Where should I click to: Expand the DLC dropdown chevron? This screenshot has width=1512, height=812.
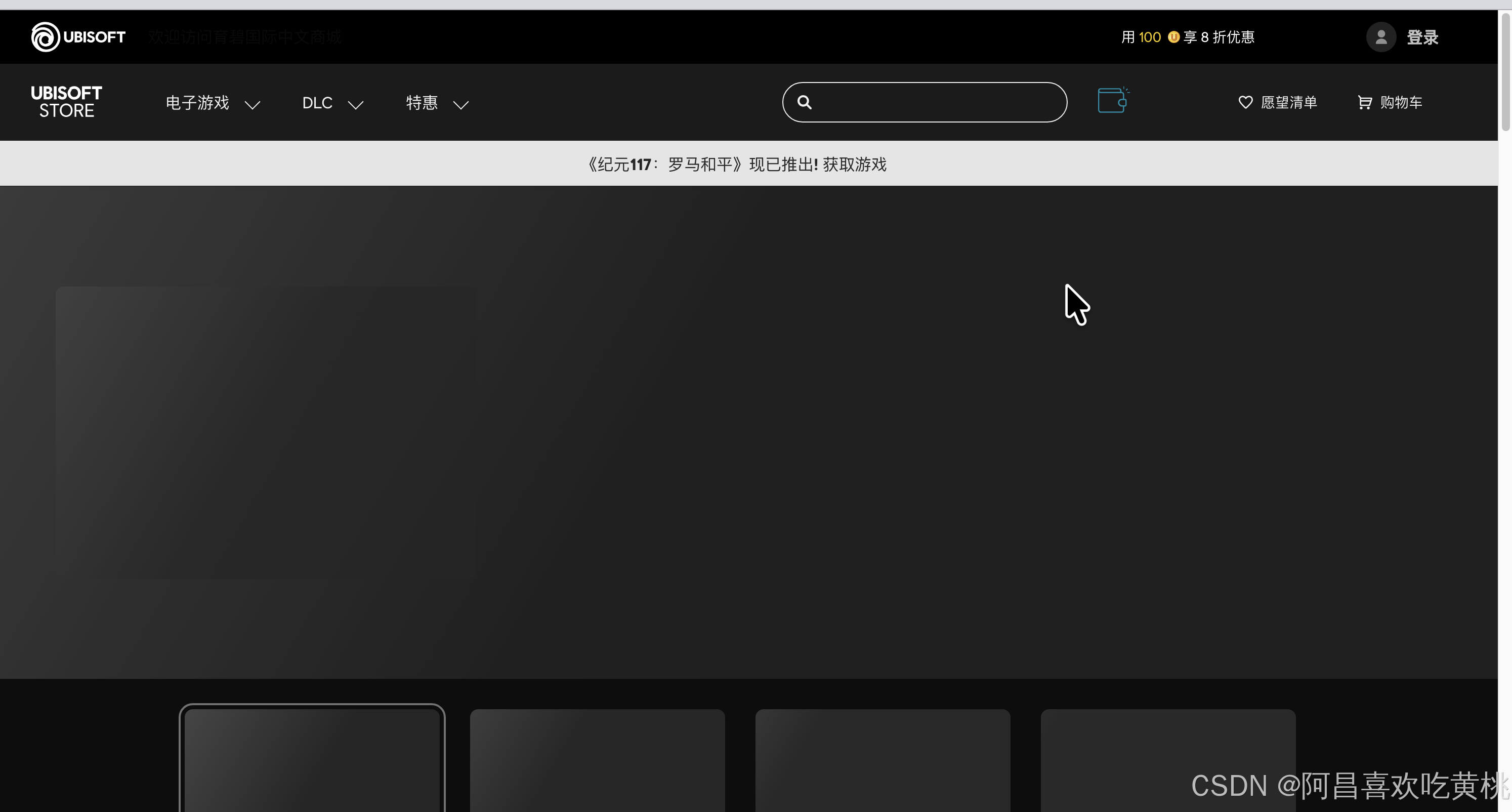point(356,104)
